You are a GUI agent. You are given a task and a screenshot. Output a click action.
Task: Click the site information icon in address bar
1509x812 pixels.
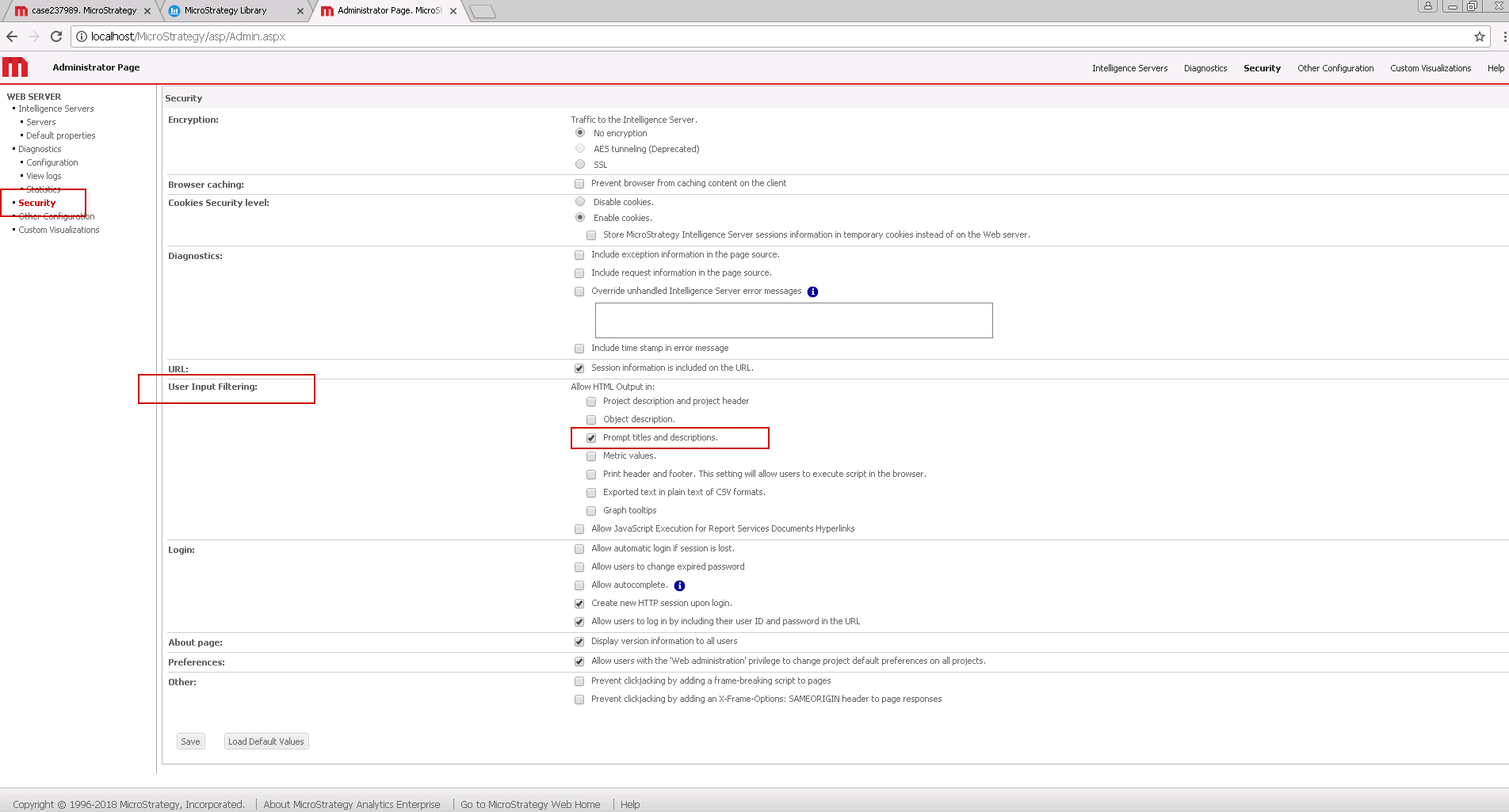(x=82, y=36)
